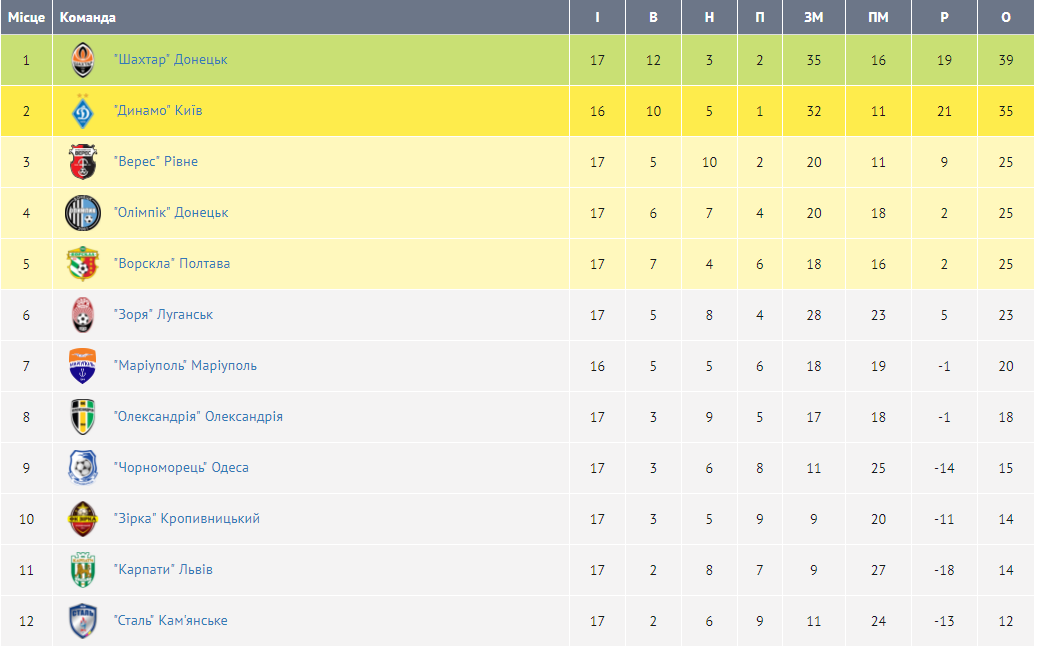
Task: Click the "О" points column header
Action: [x=1006, y=18]
